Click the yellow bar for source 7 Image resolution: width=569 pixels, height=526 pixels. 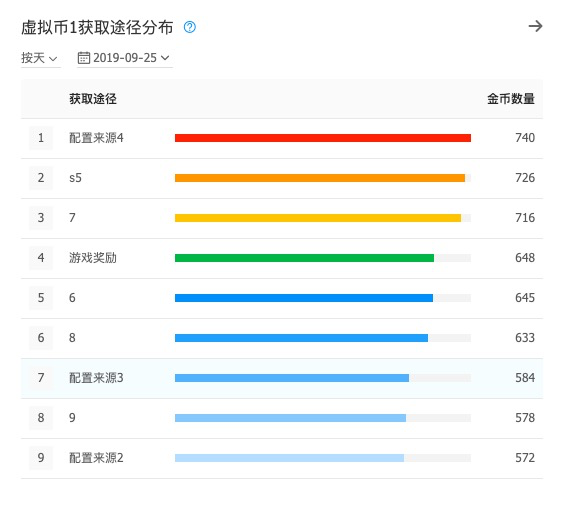coord(318,218)
